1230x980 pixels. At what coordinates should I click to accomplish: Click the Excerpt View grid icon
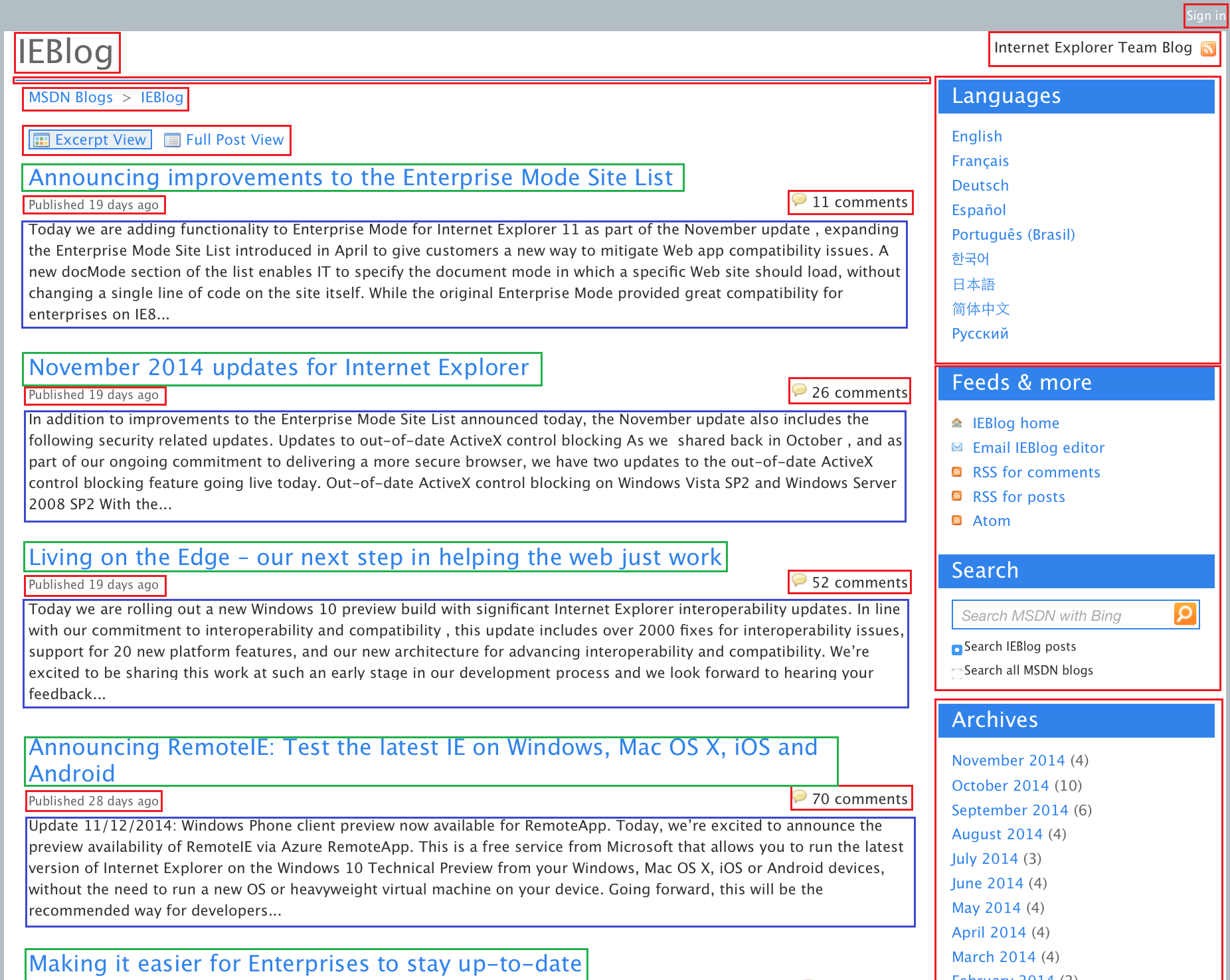(41, 140)
